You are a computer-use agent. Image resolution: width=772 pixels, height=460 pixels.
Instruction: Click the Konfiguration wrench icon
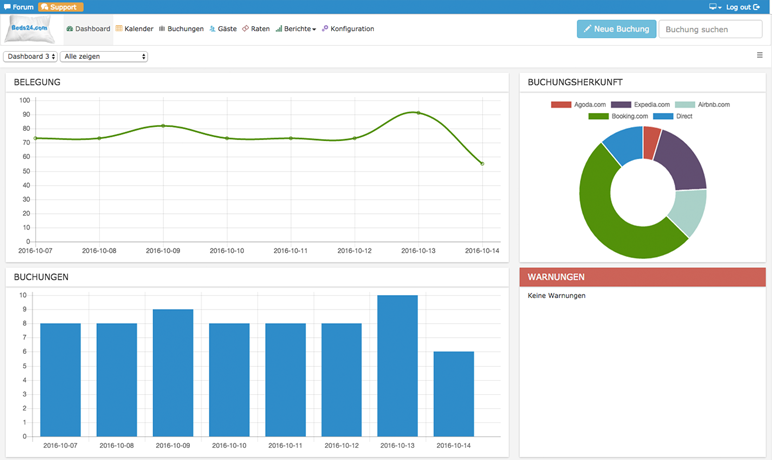325,29
